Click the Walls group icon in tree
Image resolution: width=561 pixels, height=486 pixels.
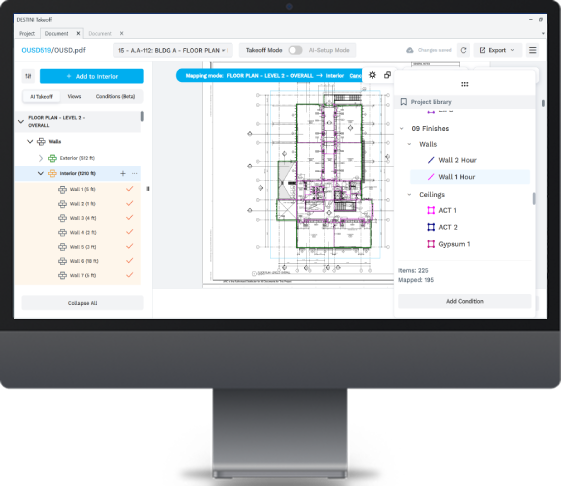42,142
